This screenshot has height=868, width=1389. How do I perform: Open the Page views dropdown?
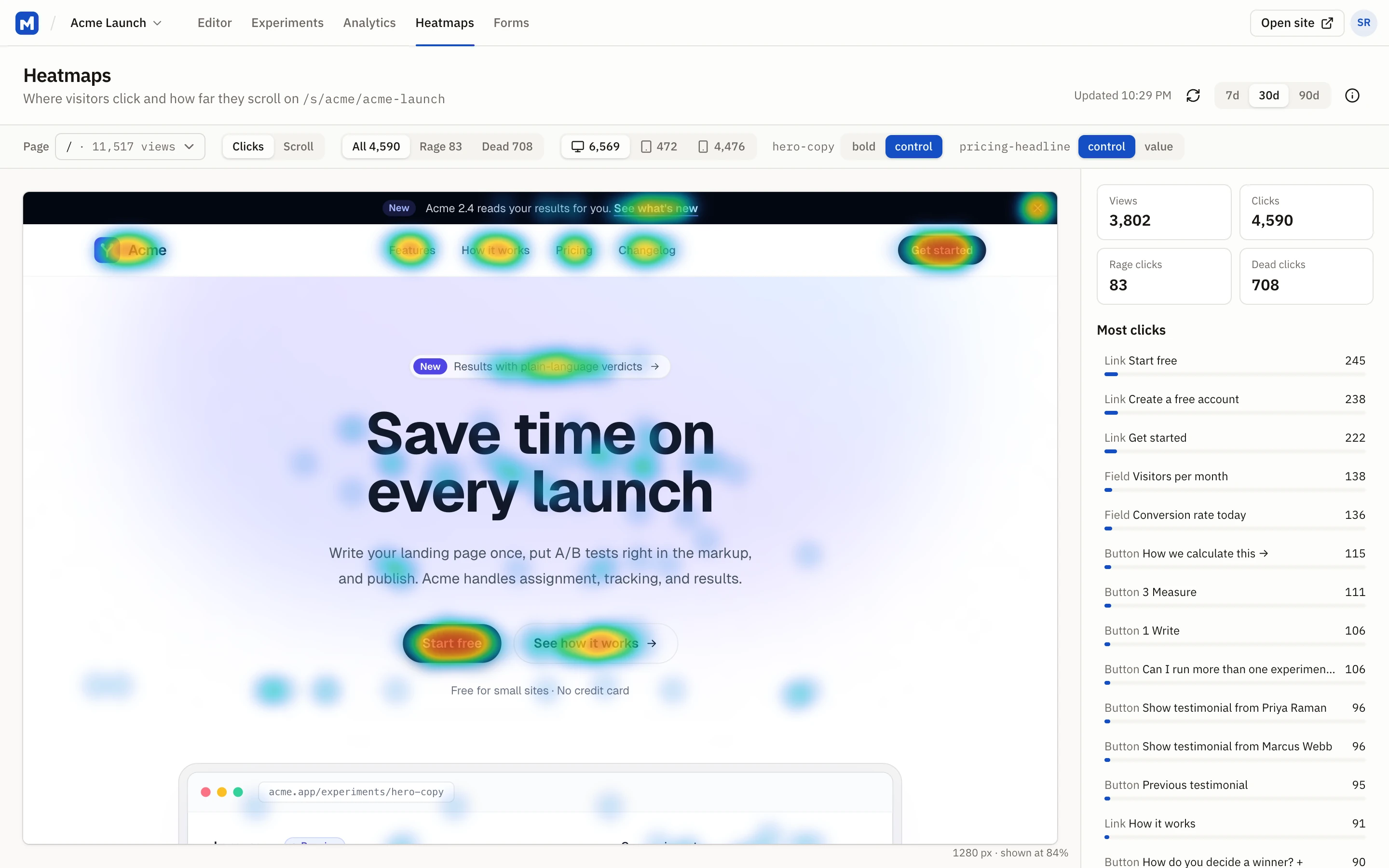point(130,147)
